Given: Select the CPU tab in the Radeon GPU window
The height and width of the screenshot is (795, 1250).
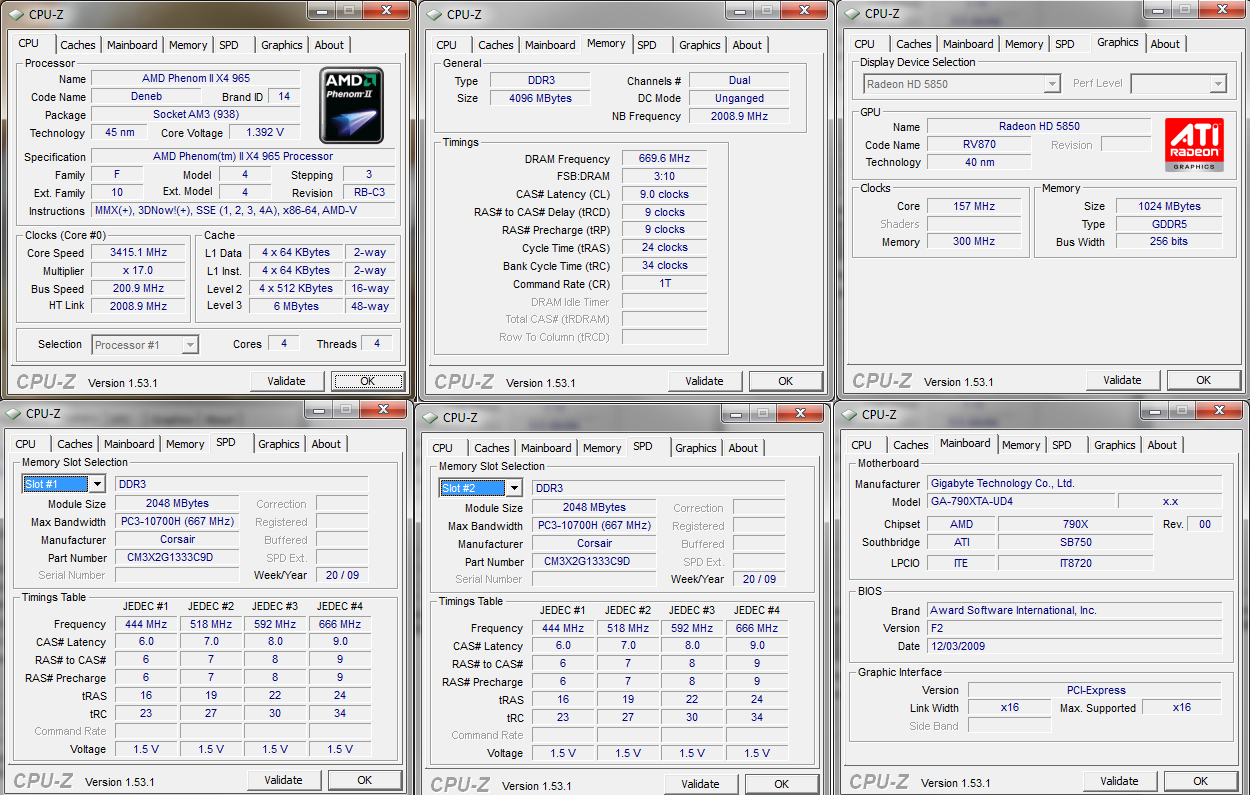Looking at the screenshot, I should 865,44.
